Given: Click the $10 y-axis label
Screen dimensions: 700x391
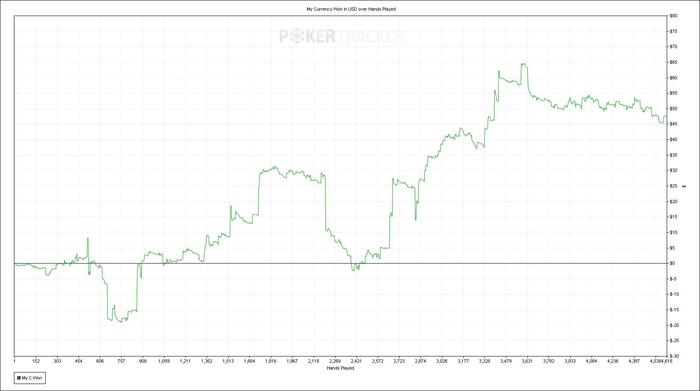Looking at the screenshot, I should [x=673, y=233].
